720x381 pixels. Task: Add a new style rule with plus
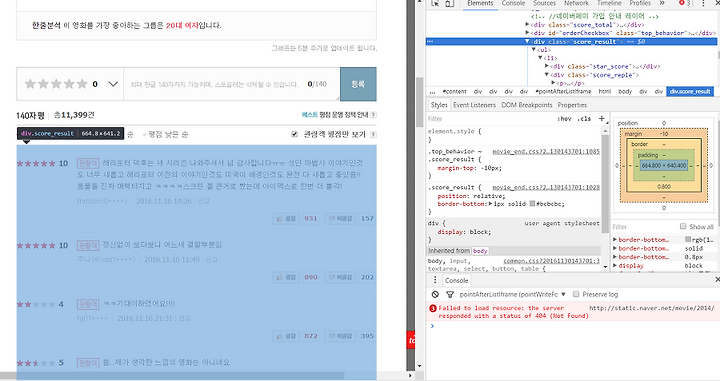coord(601,118)
